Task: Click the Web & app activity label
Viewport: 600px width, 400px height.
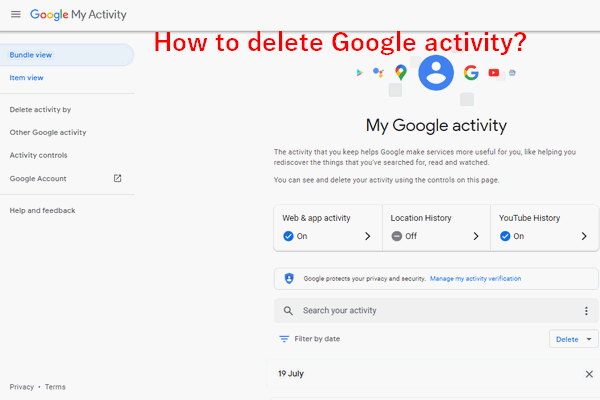Action: coord(316,218)
